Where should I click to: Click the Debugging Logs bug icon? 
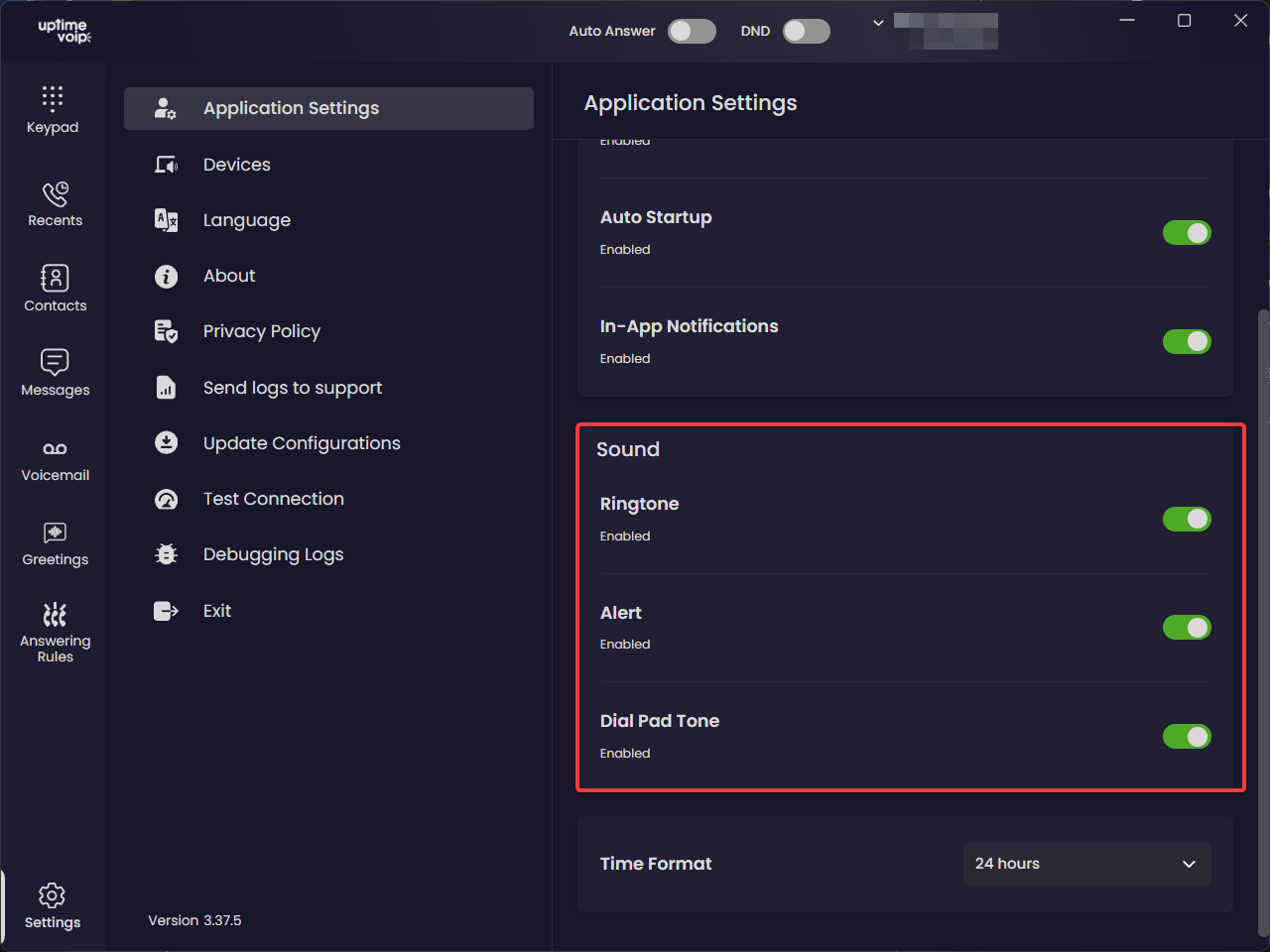[166, 554]
